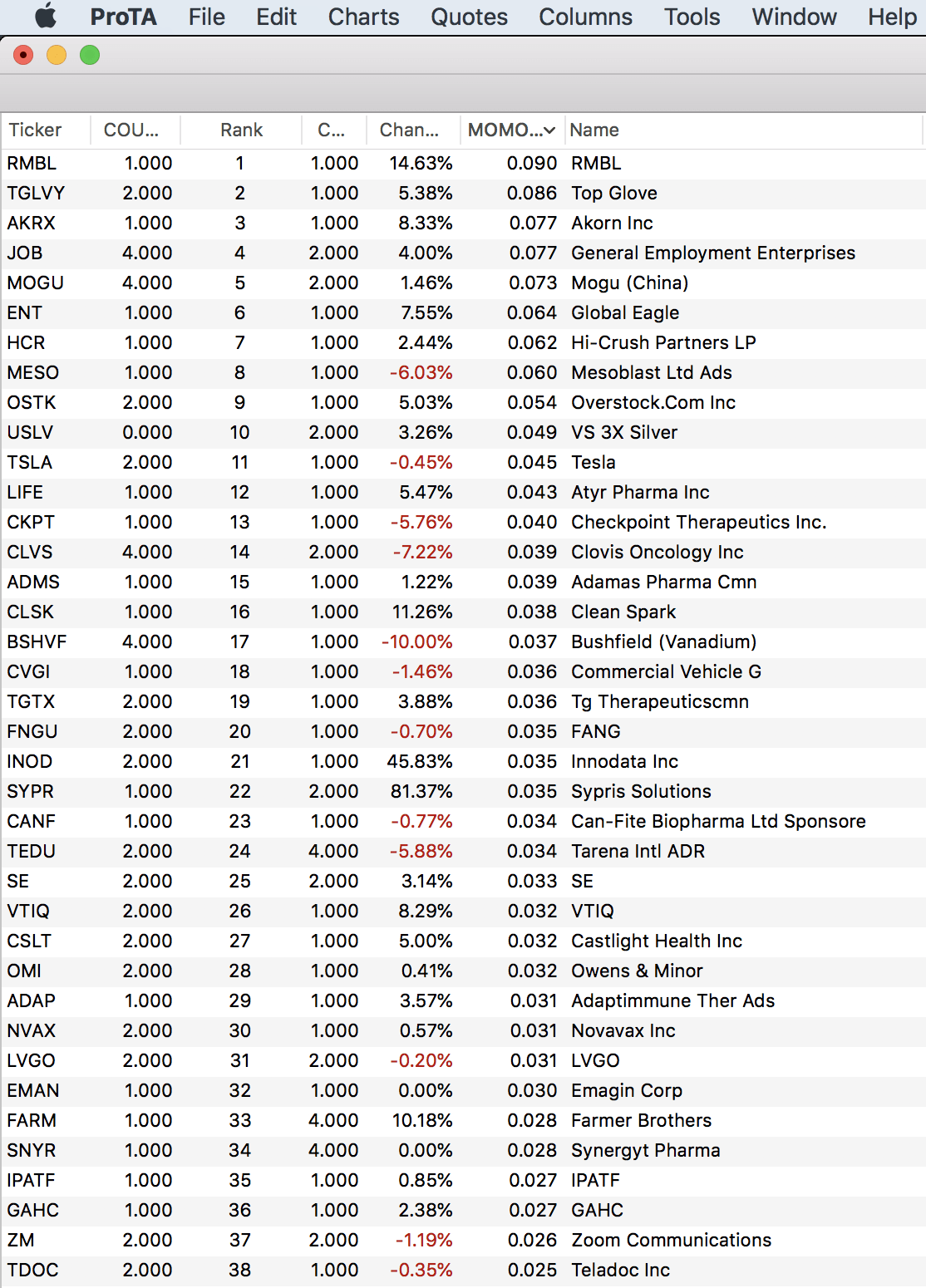Open the Apple menu
The width and height of the screenshot is (926, 1288).
[x=46, y=17]
